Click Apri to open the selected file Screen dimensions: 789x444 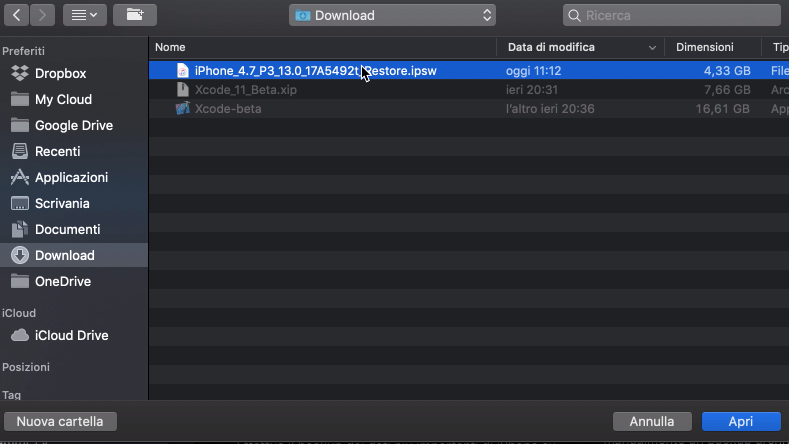(741, 421)
